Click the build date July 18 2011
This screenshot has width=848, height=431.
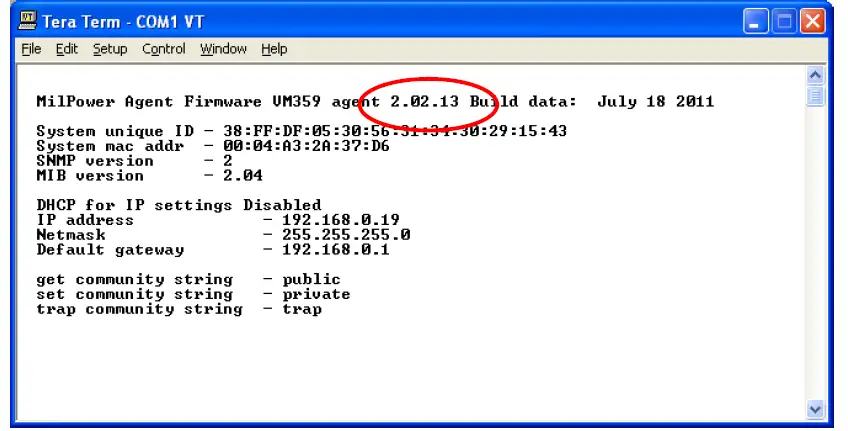tap(655, 102)
